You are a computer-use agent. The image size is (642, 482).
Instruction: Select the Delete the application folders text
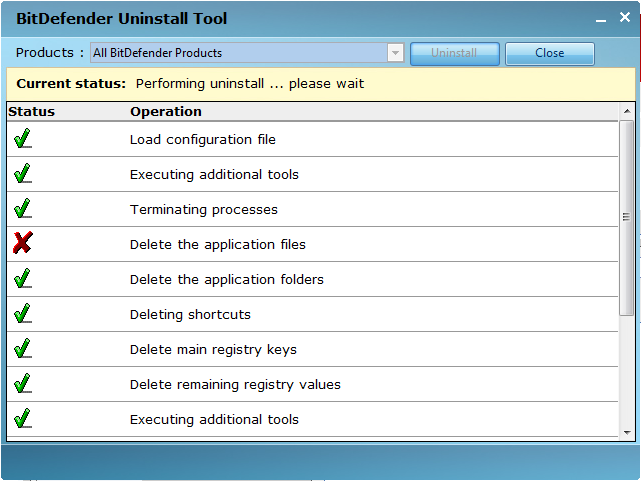227,279
